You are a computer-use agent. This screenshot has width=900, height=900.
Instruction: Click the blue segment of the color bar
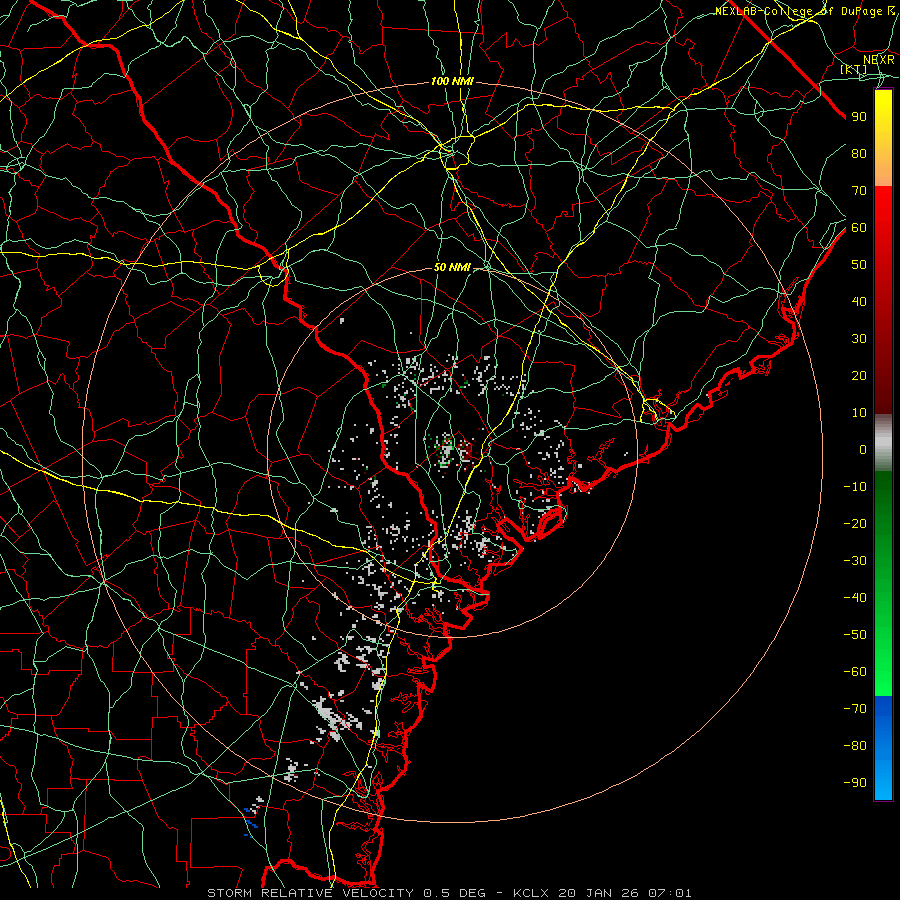[883, 748]
